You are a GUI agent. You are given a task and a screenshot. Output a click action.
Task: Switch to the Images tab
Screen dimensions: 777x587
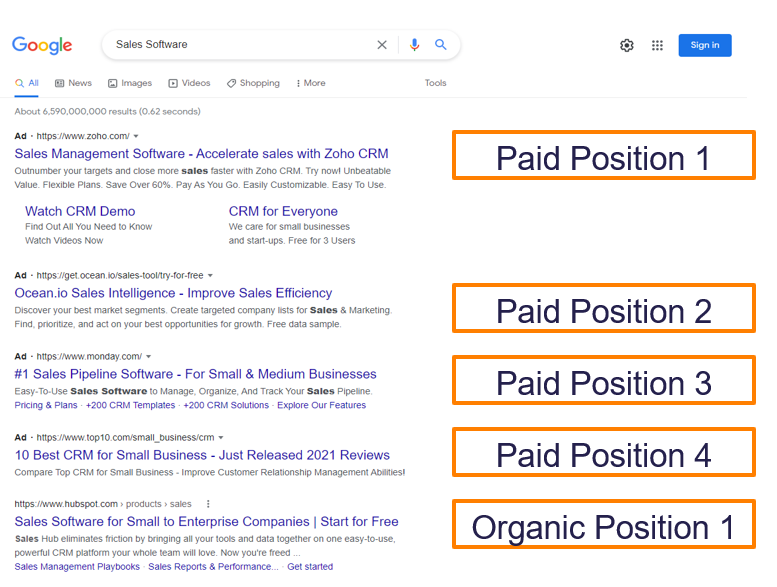pos(130,83)
